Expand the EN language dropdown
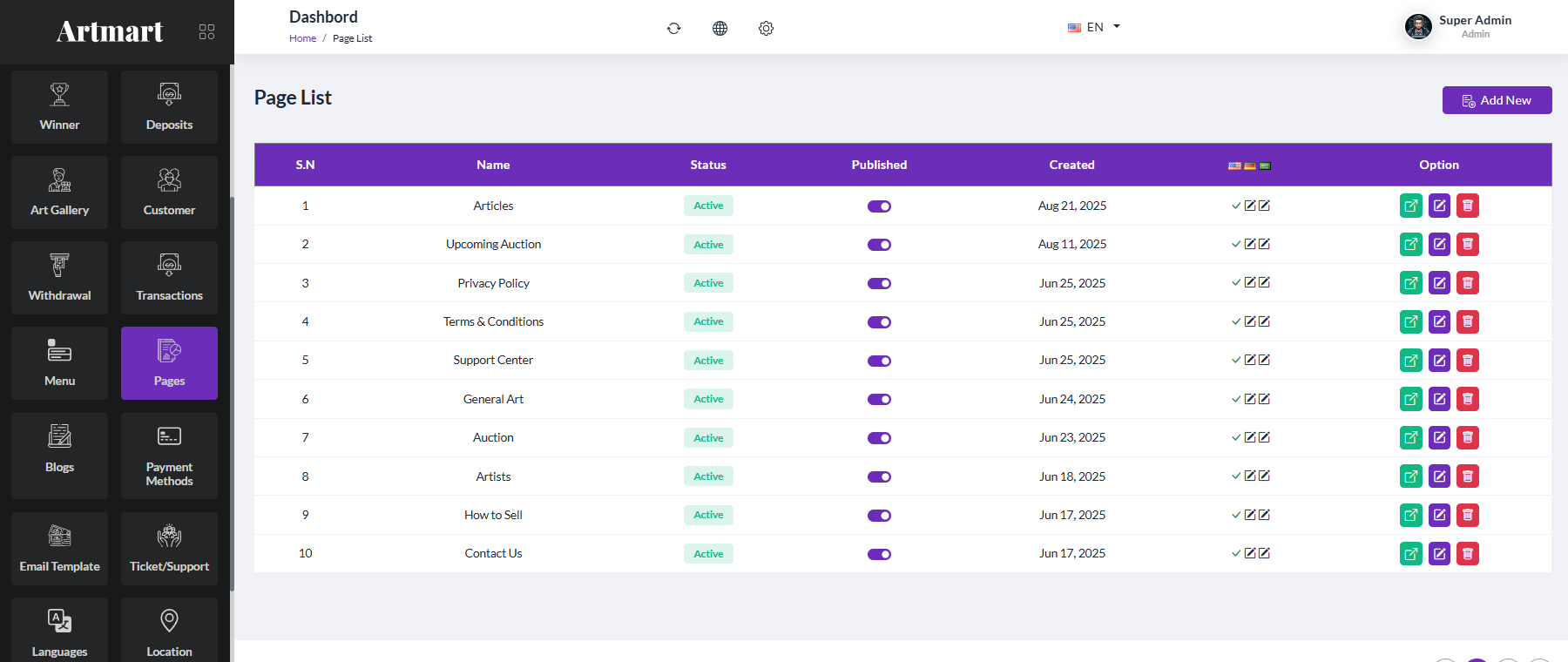1568x662 pixels. click(1094, 27)
